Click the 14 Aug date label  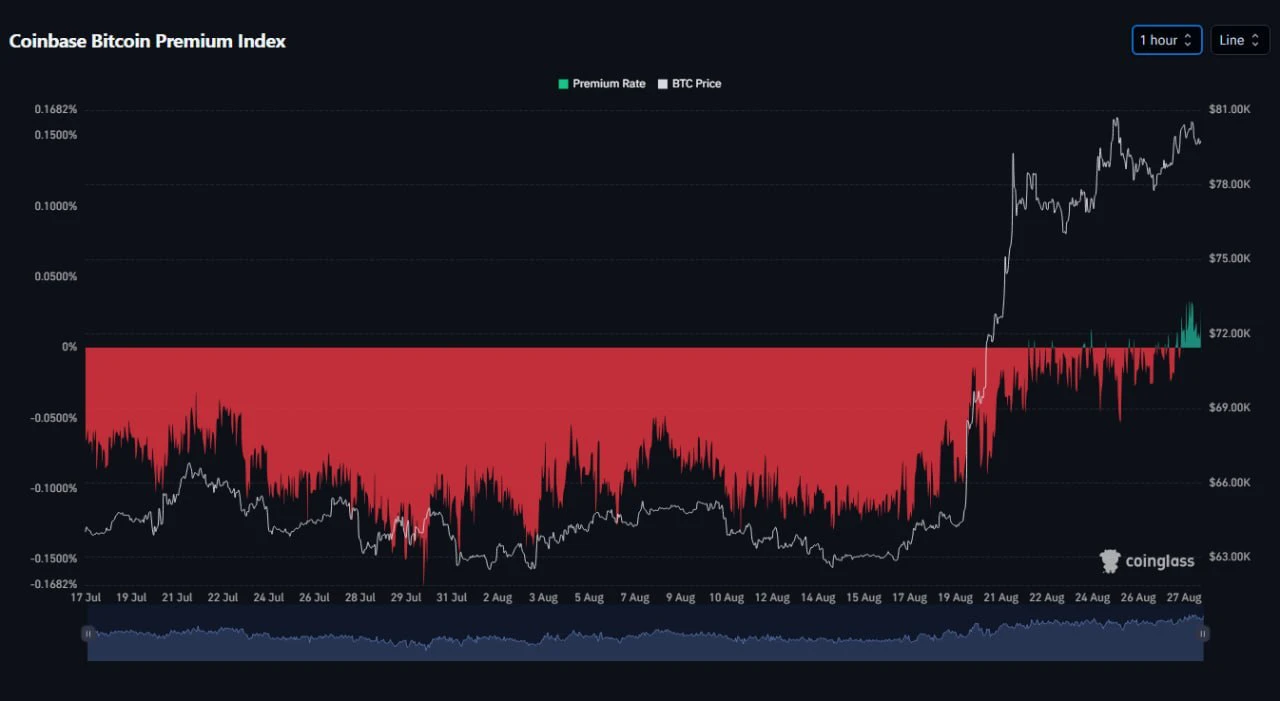point(818,598)
